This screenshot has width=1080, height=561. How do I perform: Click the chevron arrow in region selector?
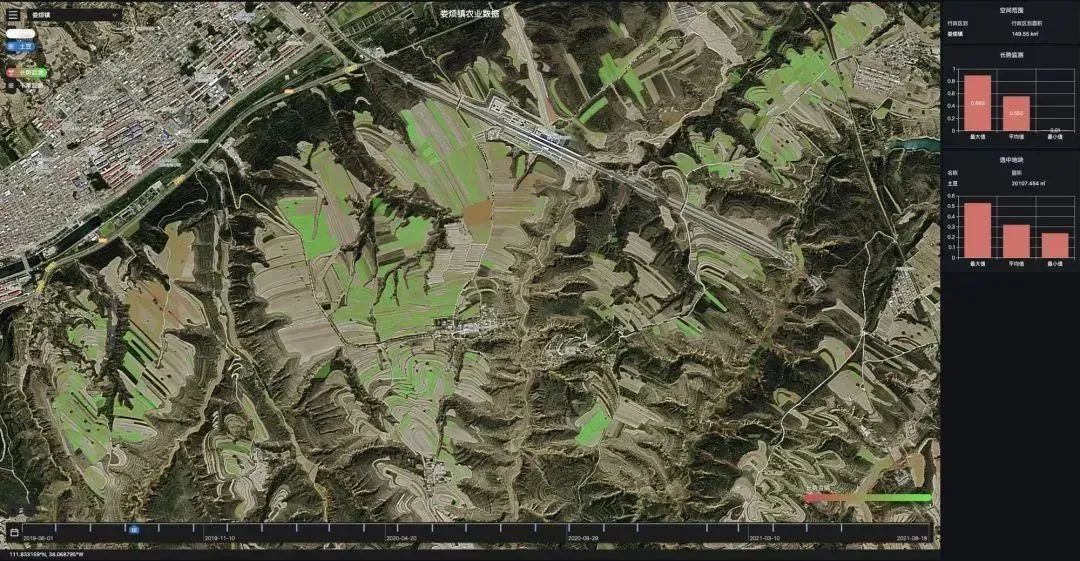point(115,15)
